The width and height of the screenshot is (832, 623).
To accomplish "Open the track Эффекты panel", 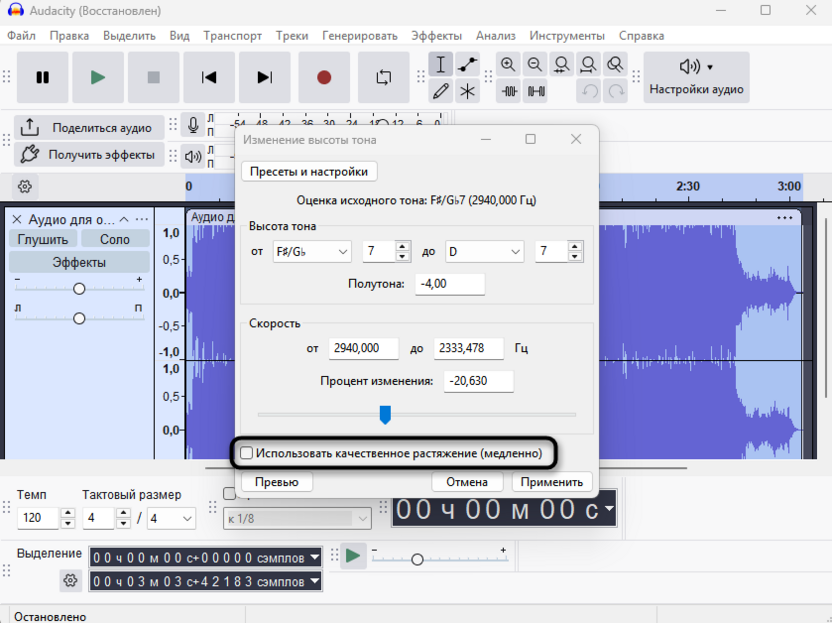I will coord(79,263).
